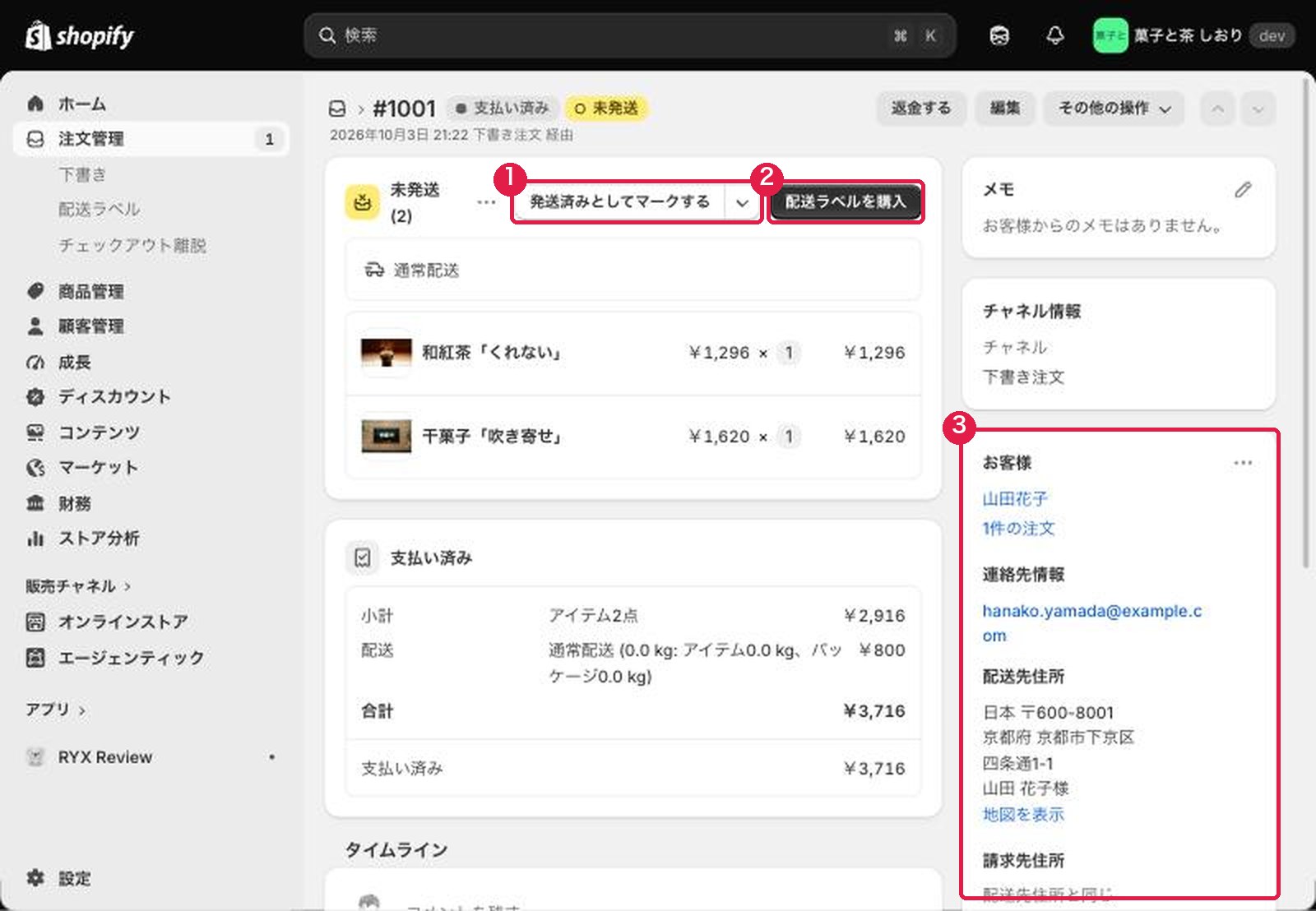This screenshot has height=911, width=1316.
Task: Open the notifications bell
Action: pyautogui.click(x=1054, y=35)
